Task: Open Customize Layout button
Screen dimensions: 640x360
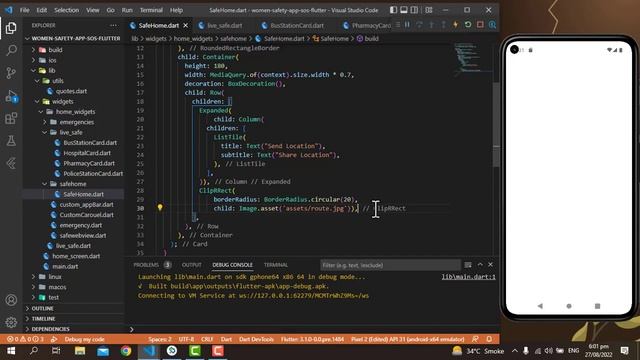Action: click(x=429, y=10)
